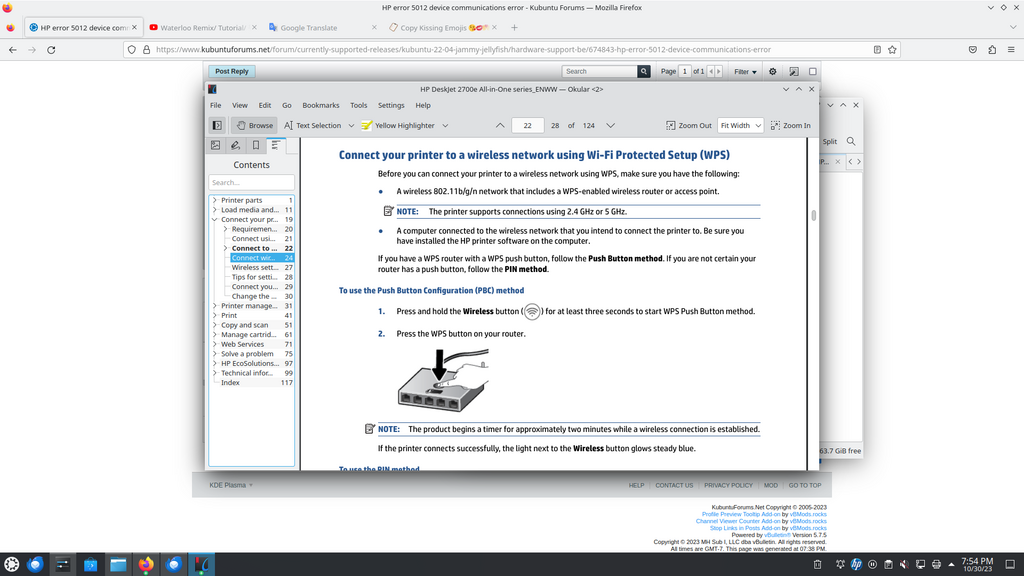Click the Post Reply button
1024x576 pixels.
[x=231, y=71]
